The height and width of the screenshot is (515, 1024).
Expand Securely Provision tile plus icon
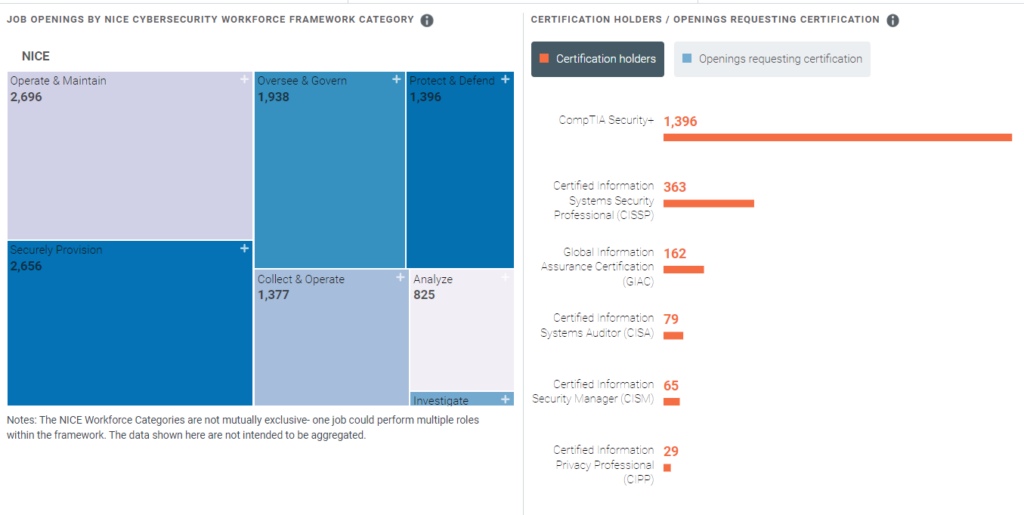click(x=245, y=248)
